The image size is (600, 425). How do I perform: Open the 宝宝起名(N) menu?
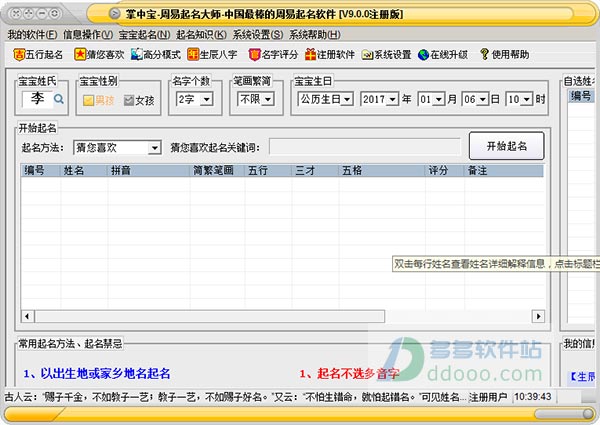pyautogui.click(x=144, y=35)
